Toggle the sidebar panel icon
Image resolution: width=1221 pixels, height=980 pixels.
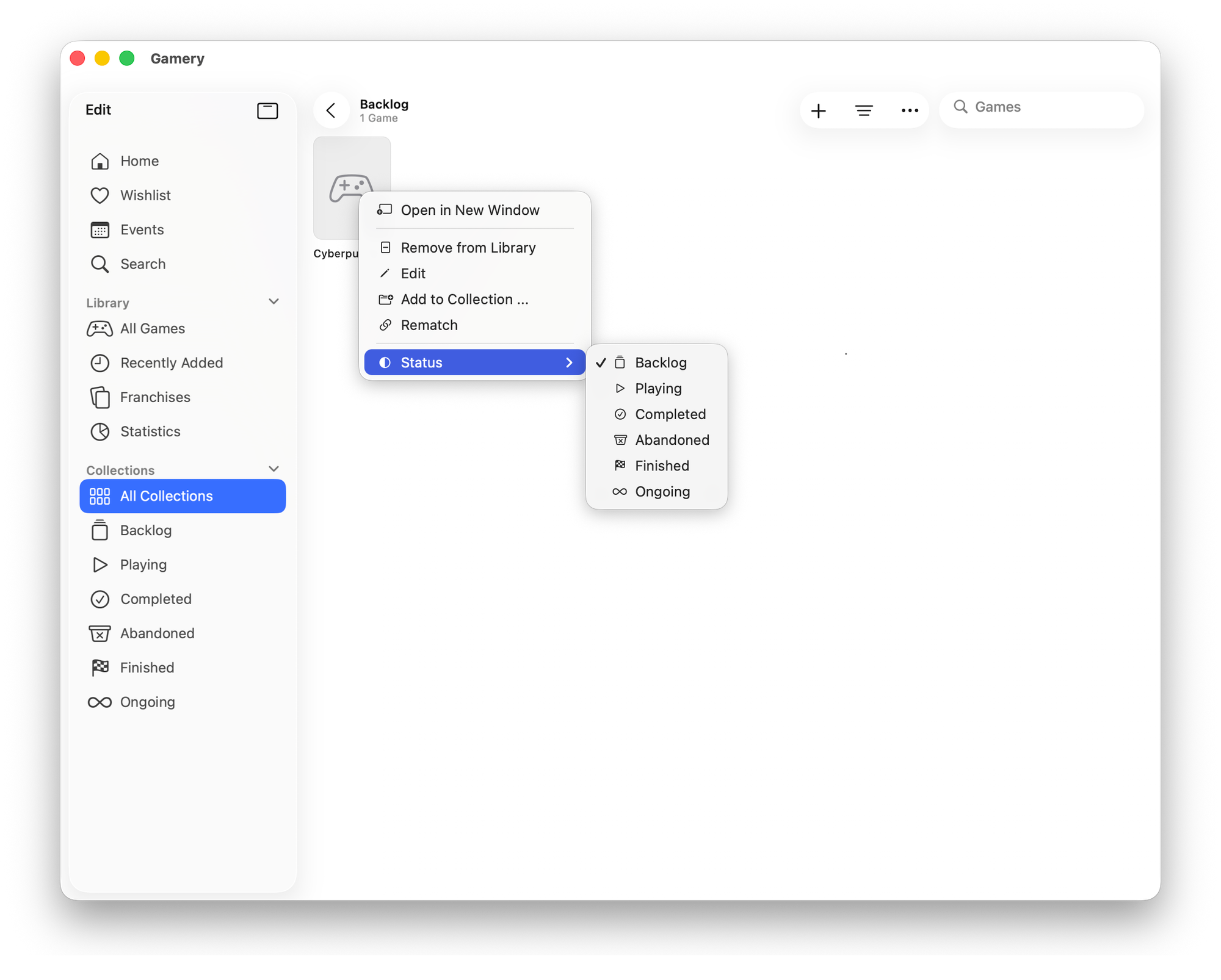click(267, 110)
